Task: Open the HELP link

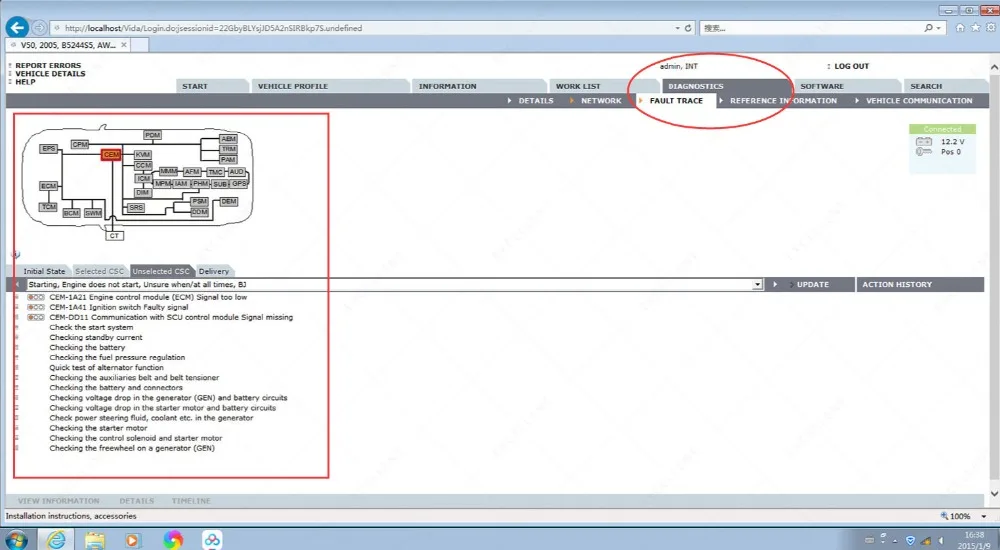Action: [26, 82]
